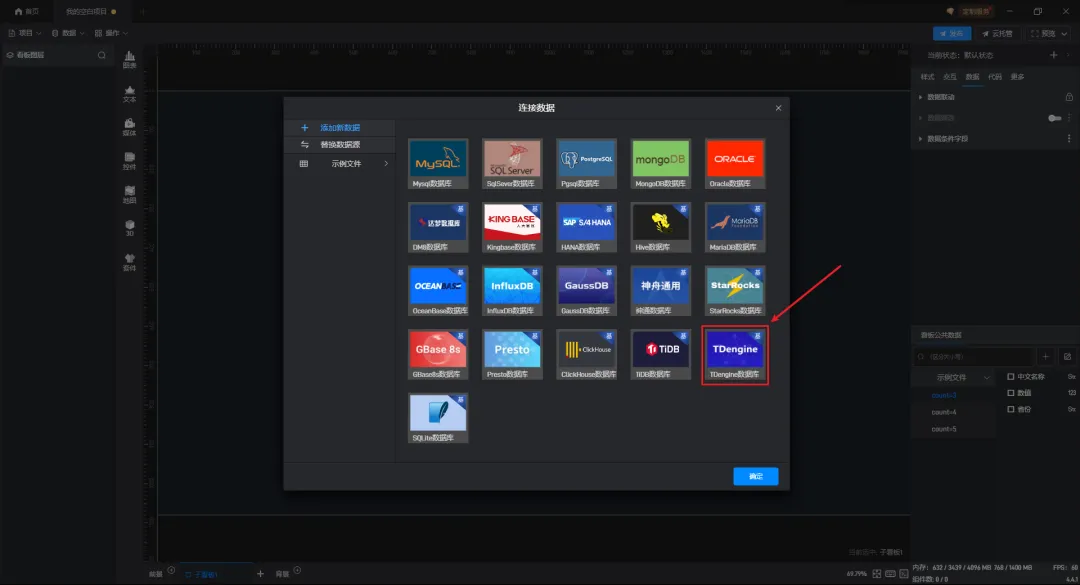Open the 数据 dropdown in top toolbar
Viewport: 1080px width, 585px height.
(68, 33)
